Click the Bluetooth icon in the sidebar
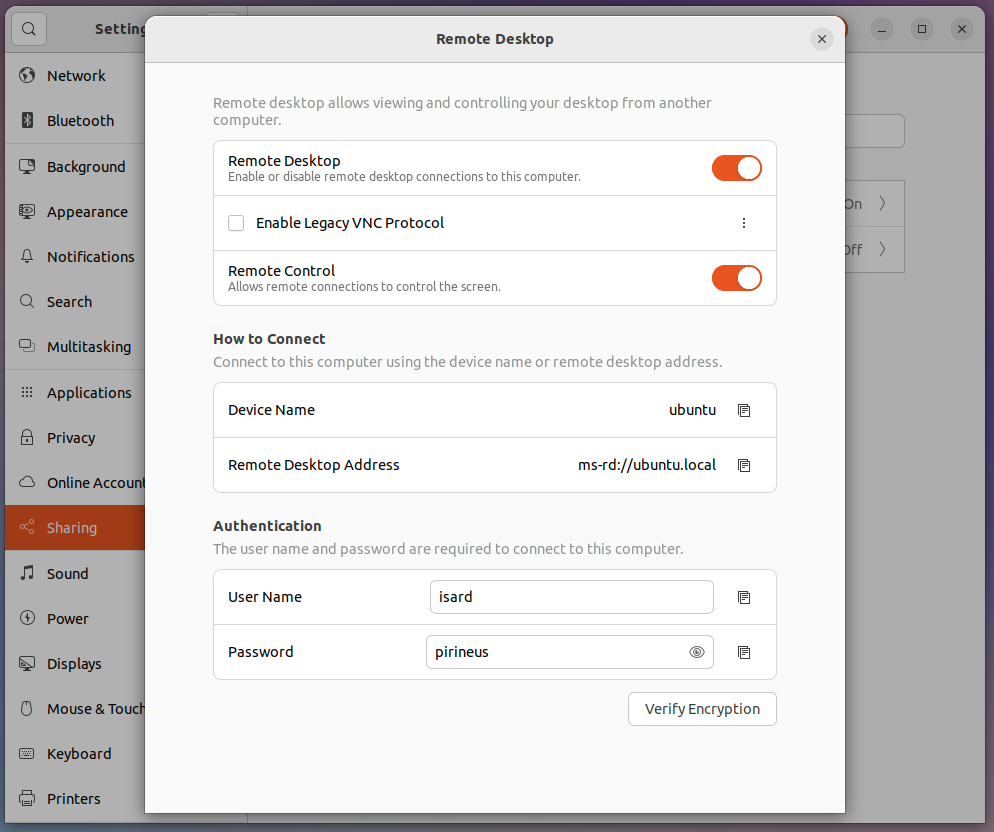The image size is (994, 832). [x=28, y=121]
